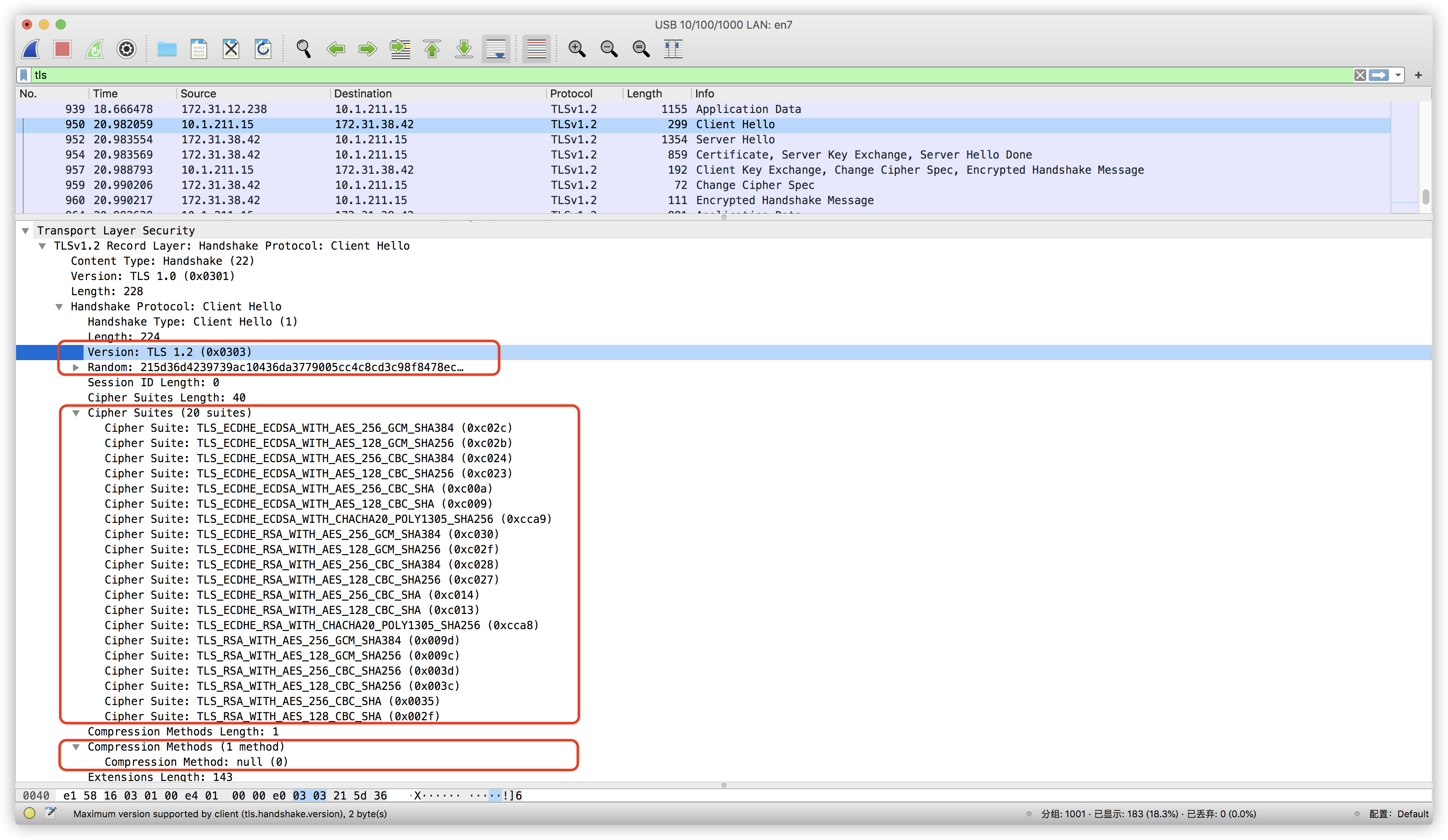The width and height of the screenshot is (1448, 840).
Task: Open a saved capture file
Action: pos(167,49)
